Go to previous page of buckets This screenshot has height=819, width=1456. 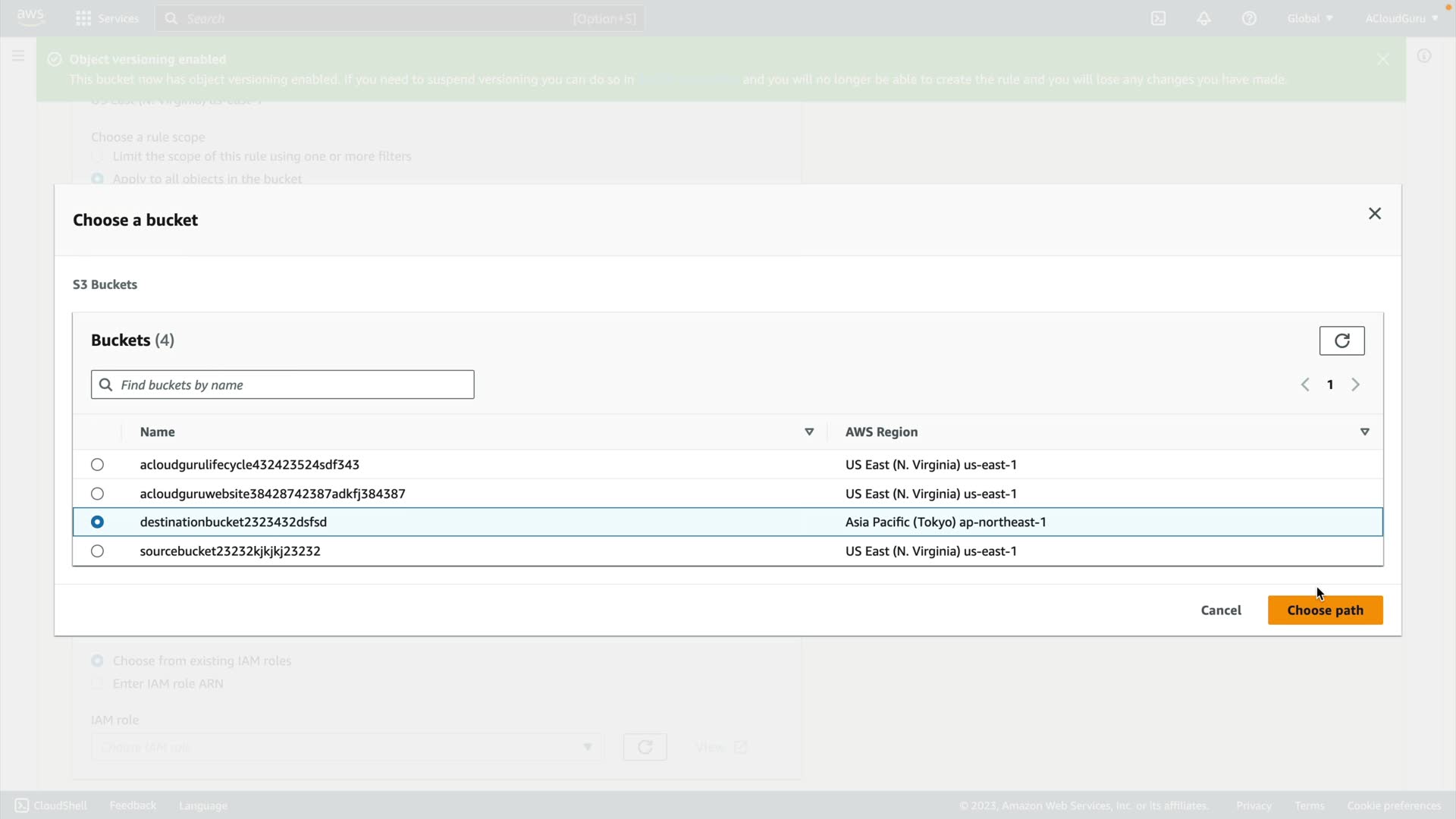coord(1305,385)
